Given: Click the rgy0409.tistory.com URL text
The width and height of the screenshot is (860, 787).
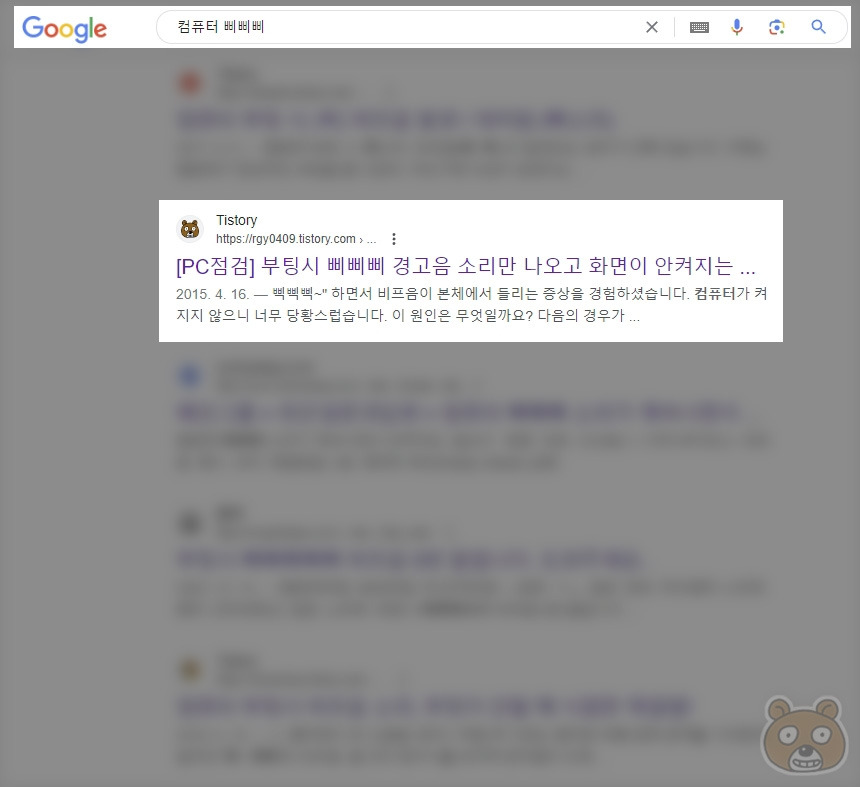Looking at the screenshot, I should click(296, 239).
